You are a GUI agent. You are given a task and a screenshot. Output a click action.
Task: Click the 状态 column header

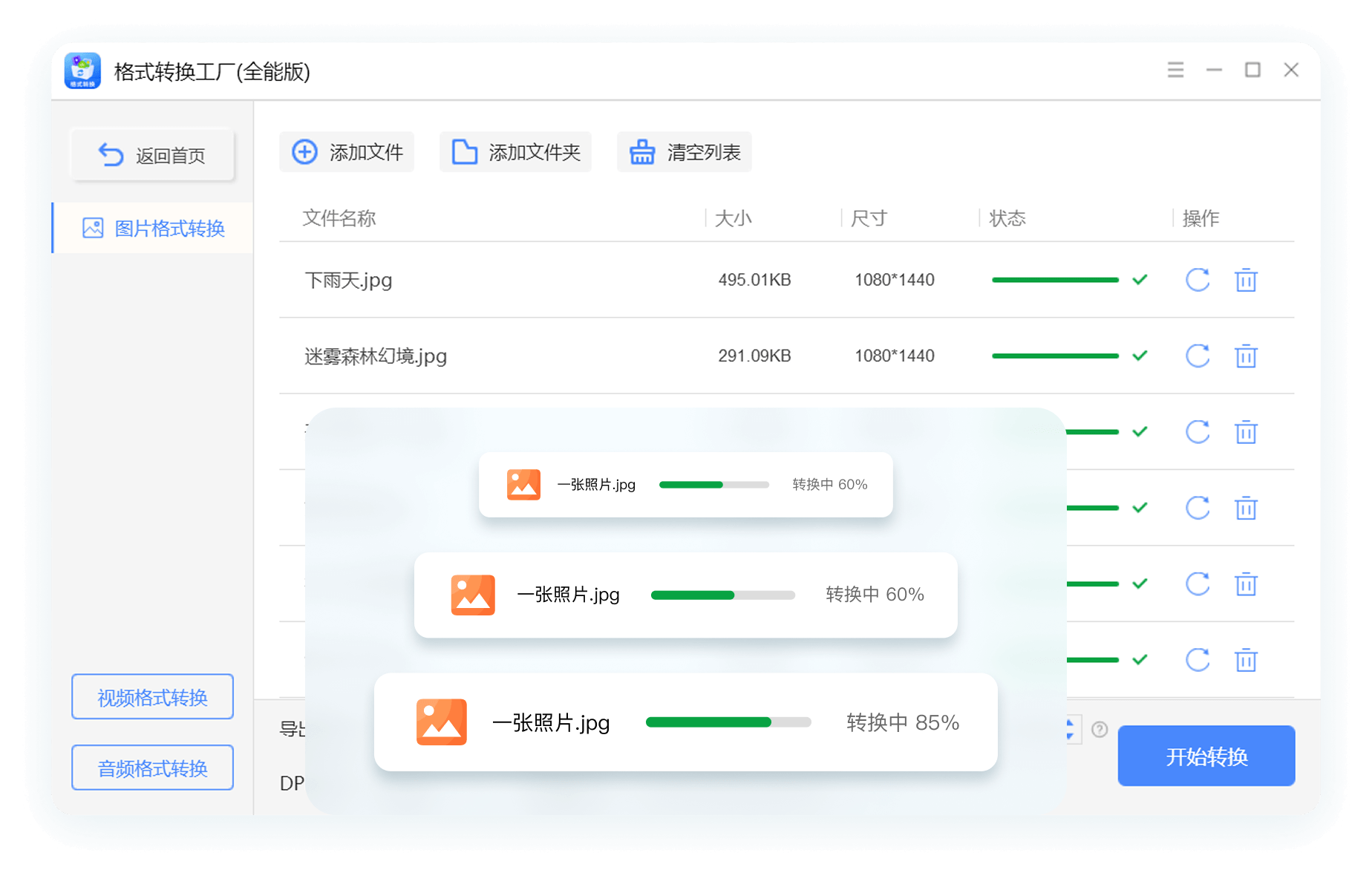(1007, 218)
